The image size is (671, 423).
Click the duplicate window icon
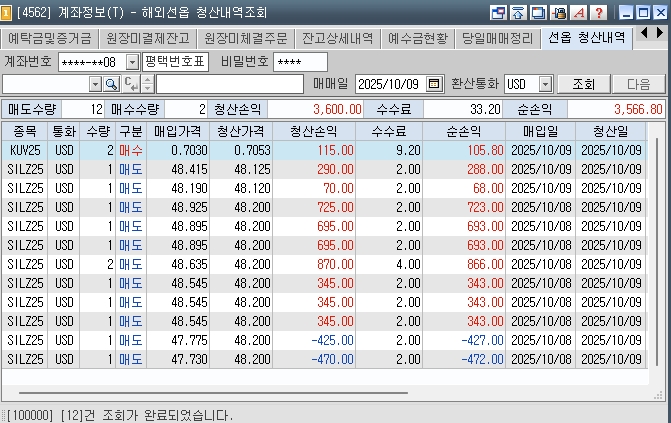538,12
